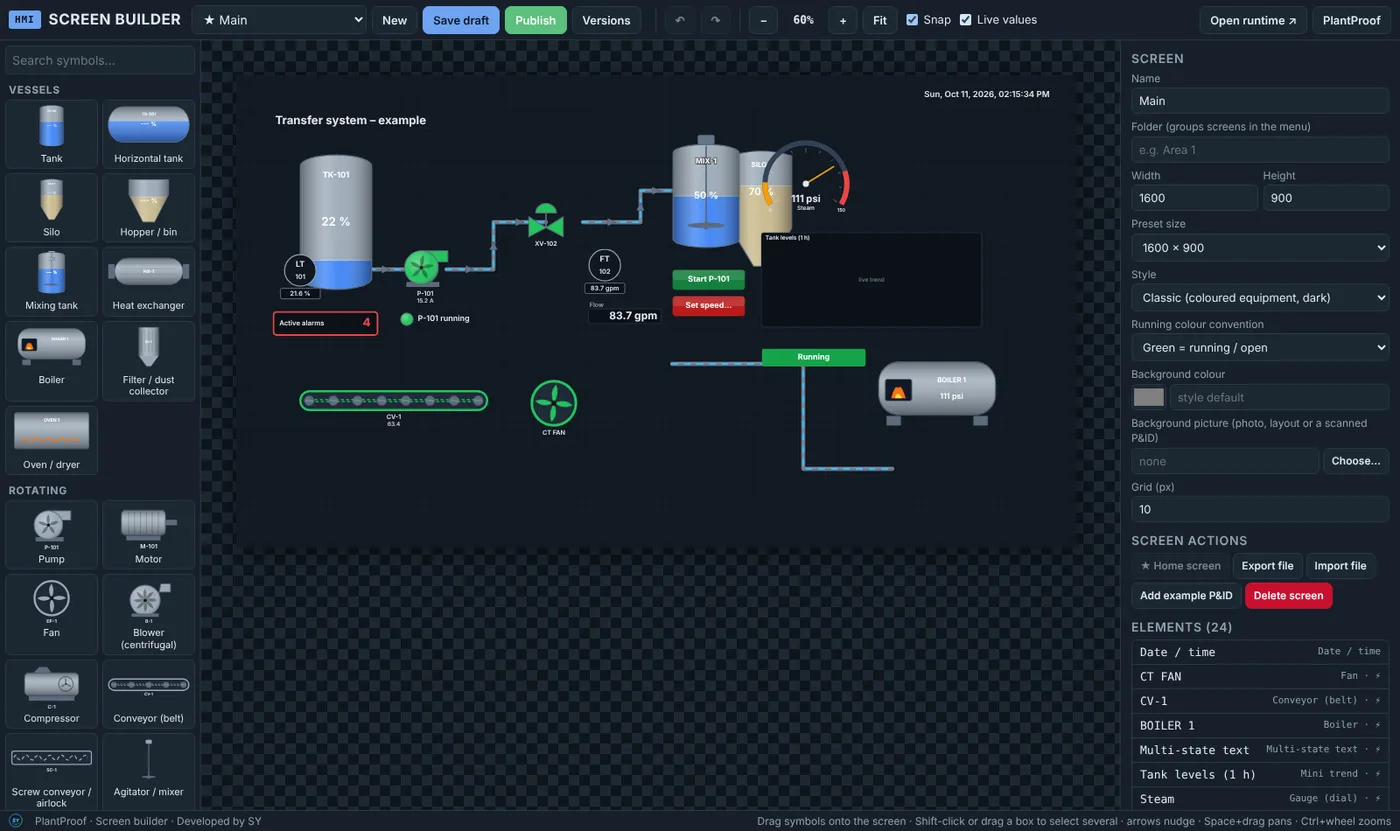Pick the Blower (centrifugal) symbol

[x=148, y=614]
